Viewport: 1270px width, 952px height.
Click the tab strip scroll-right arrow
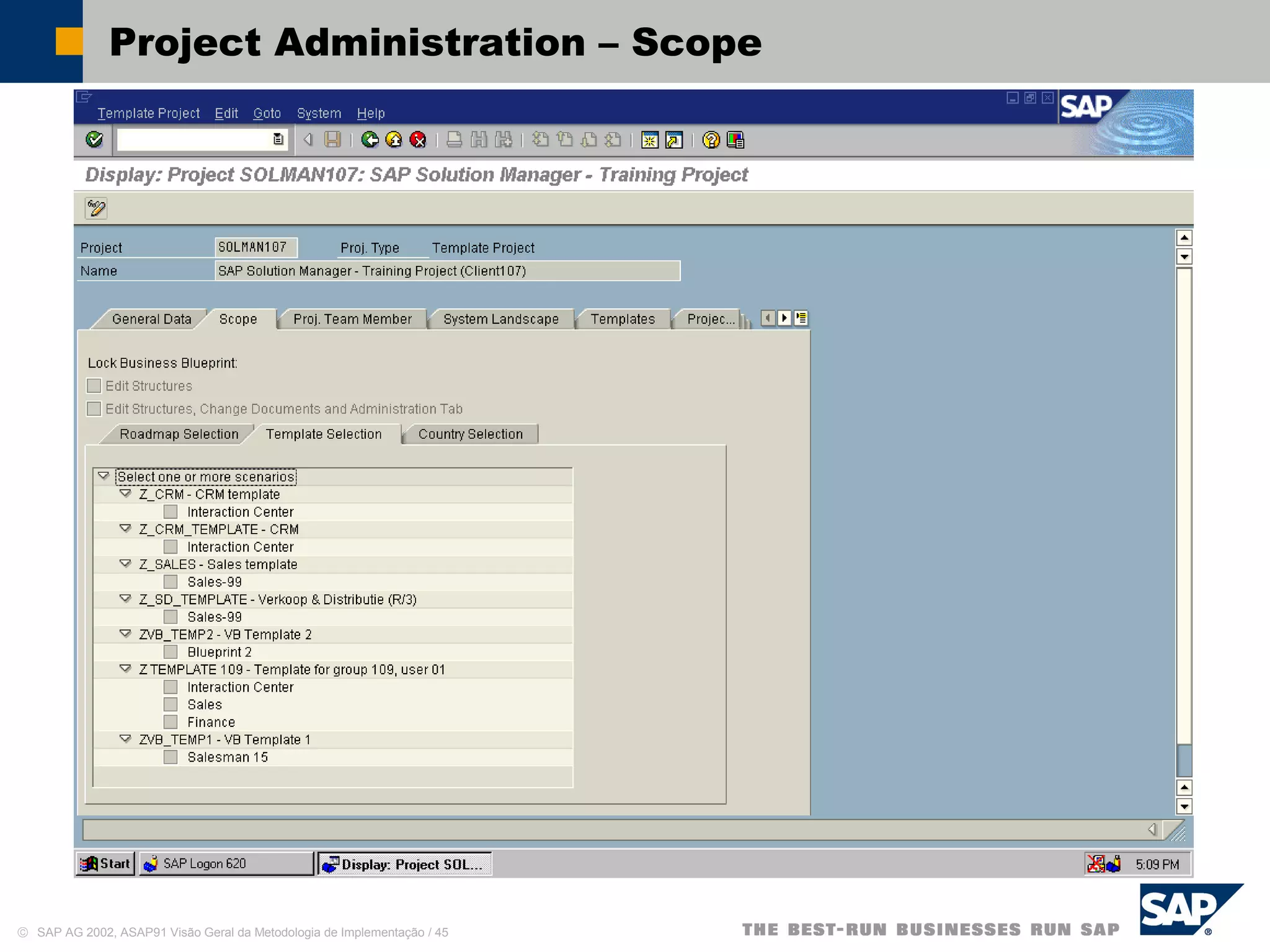(x=784, y=318)
